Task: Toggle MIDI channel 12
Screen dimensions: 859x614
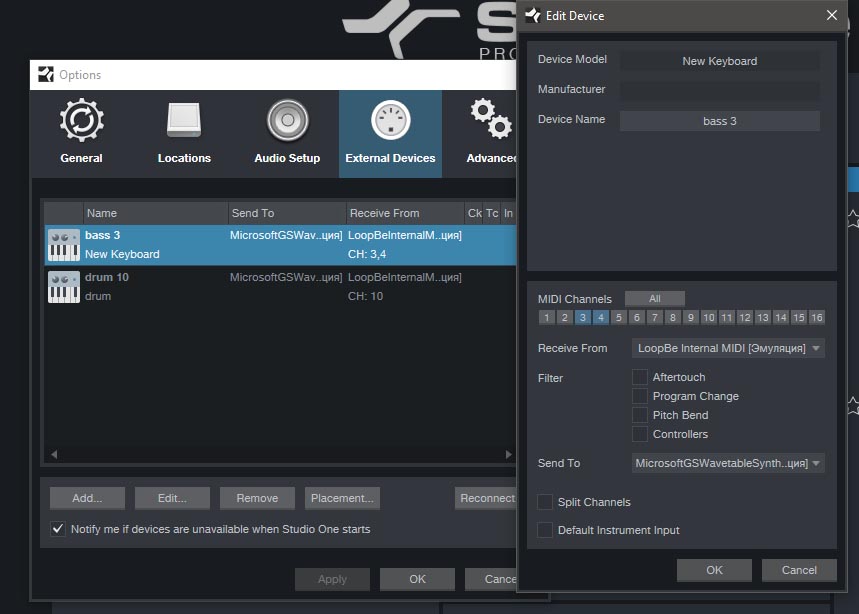Action: click(x=745, y=317)
